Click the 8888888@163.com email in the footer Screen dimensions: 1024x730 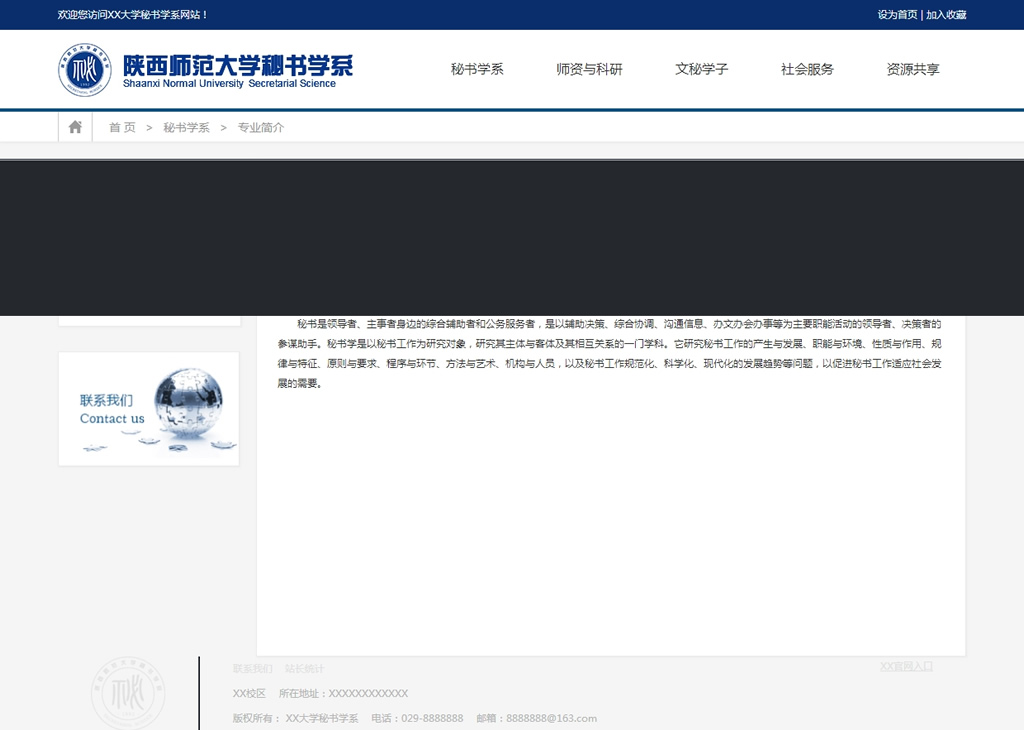pos(551,718)
